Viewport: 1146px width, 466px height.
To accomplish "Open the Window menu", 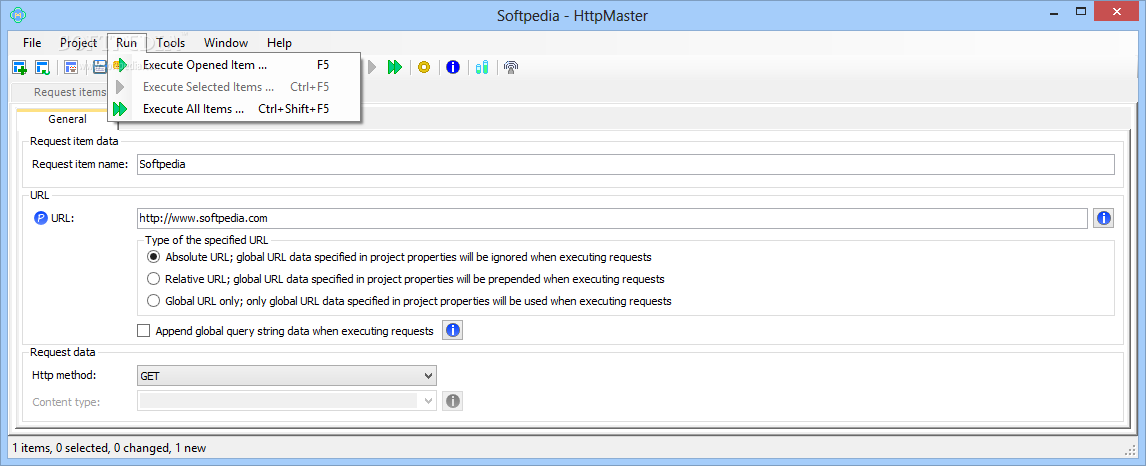I will (x=226, y=42).
